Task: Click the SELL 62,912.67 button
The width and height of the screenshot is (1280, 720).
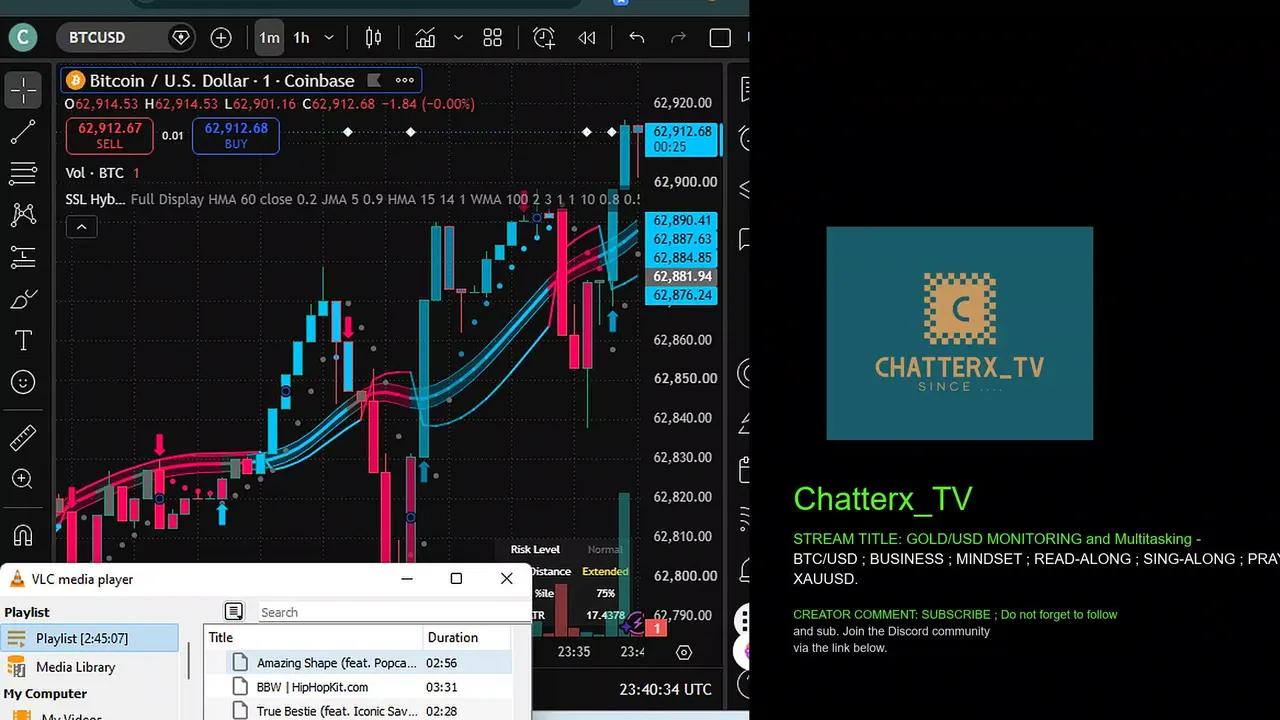Action: (x=110, y=136)
